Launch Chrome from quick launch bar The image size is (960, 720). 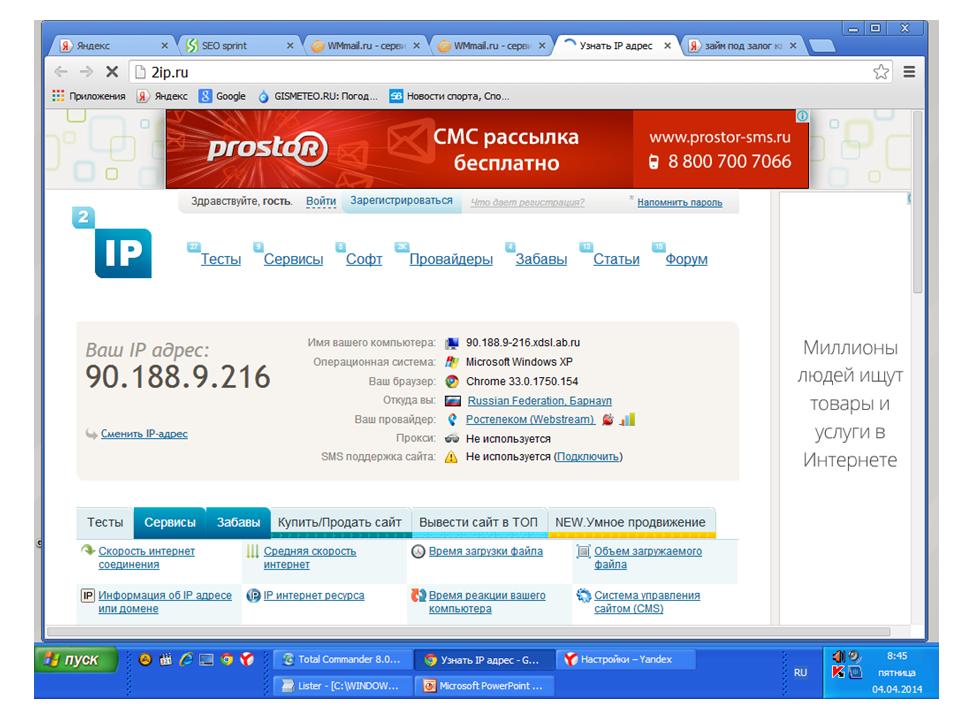[x=227, y=659]
